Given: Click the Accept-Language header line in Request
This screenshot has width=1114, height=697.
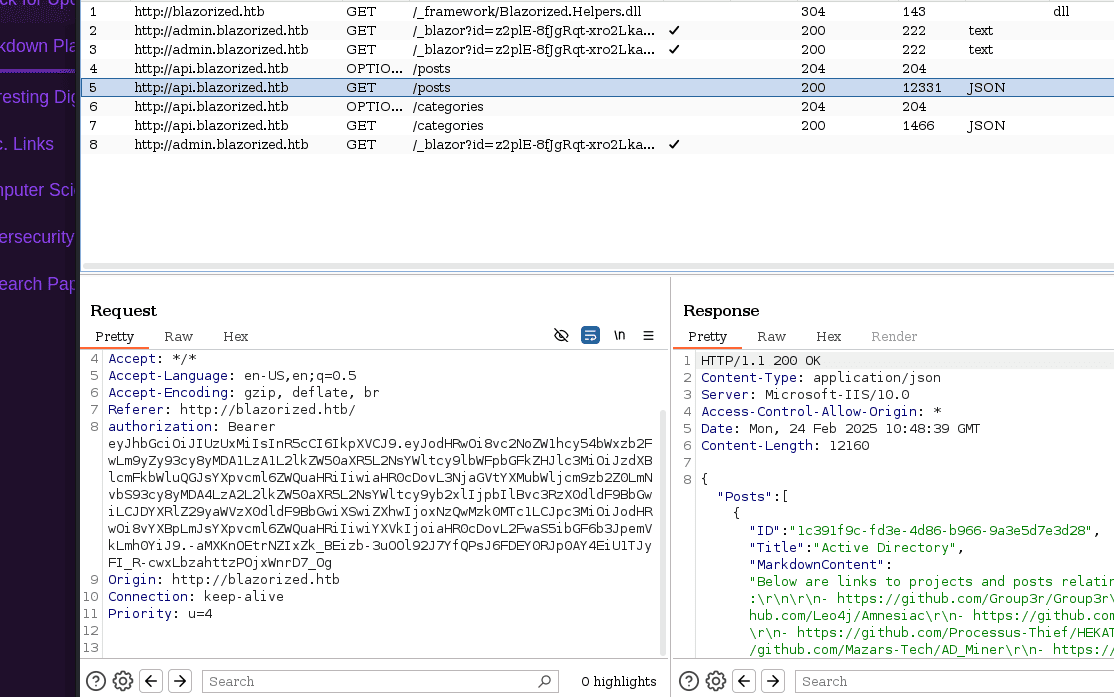Looking at the screenshot, I should 232,376.
